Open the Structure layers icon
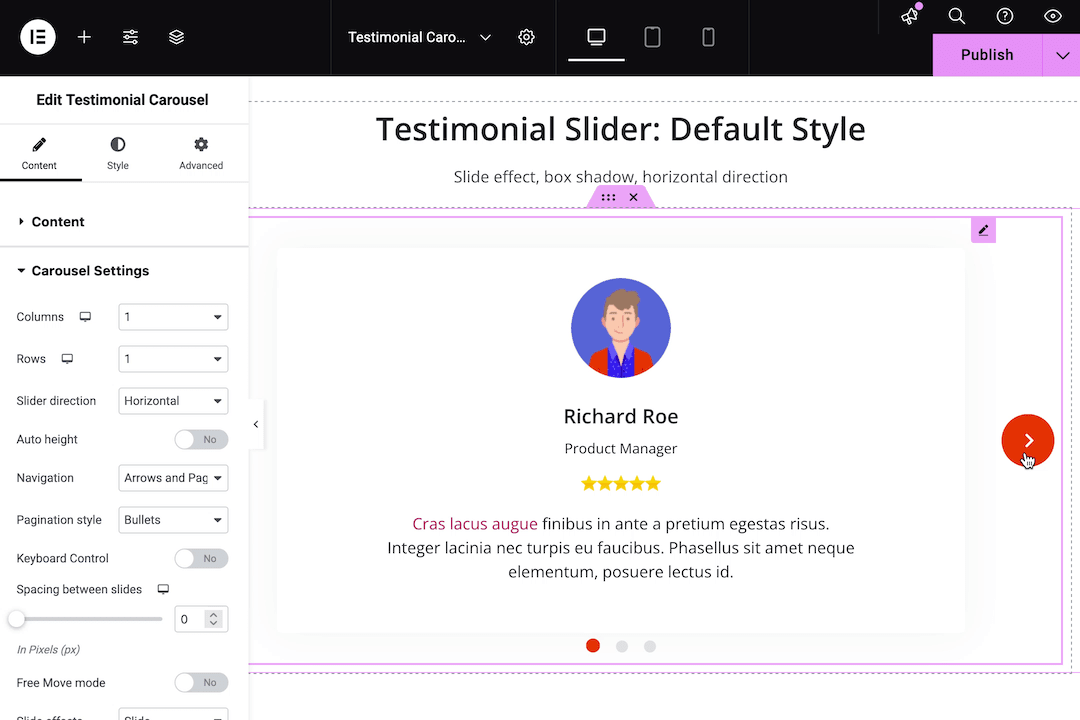Viewport: 1080px width, 720px height. click(x=176, y=37)
